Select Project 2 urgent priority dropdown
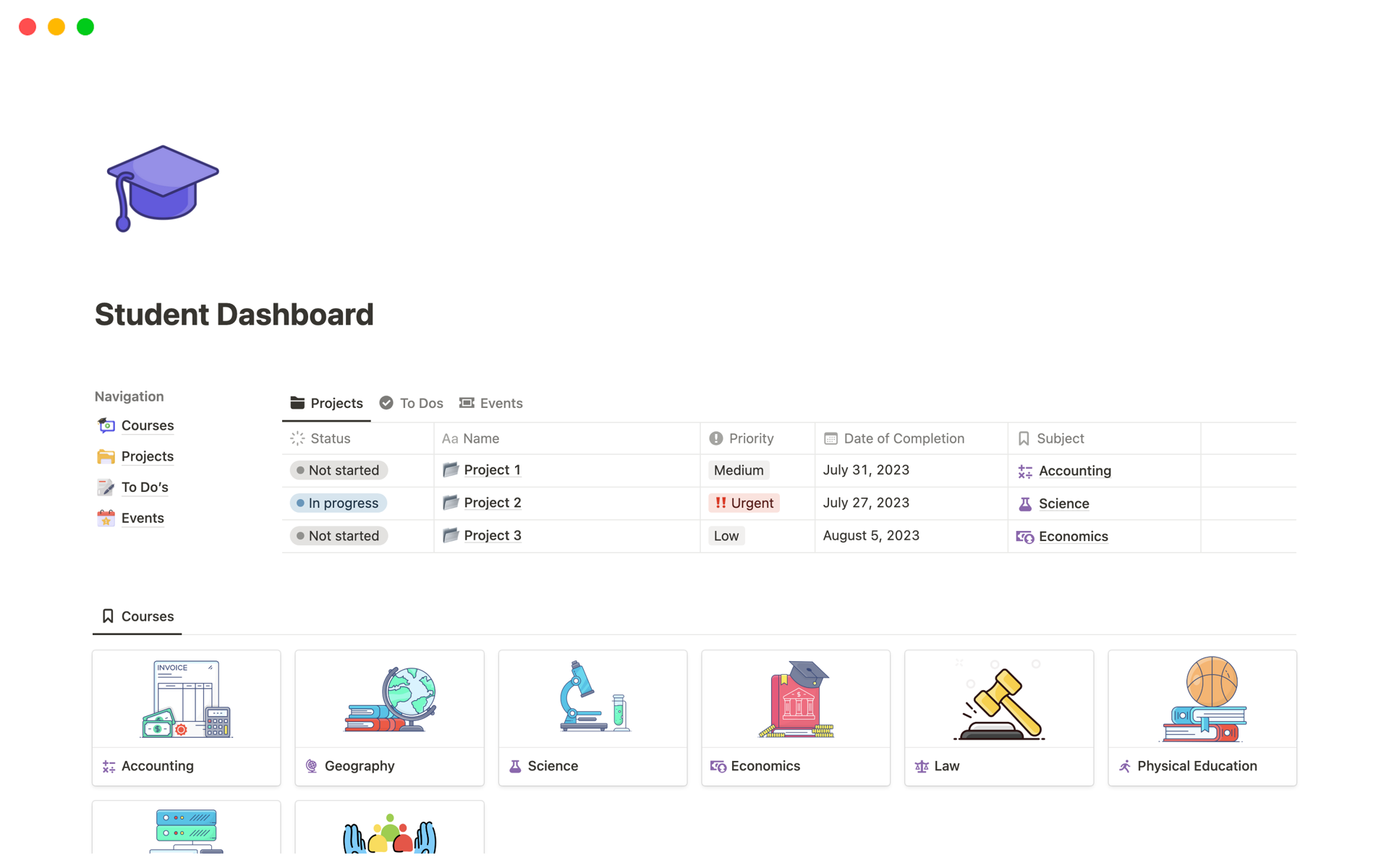Screen dimensions: 1389x868 coord(743,502)
